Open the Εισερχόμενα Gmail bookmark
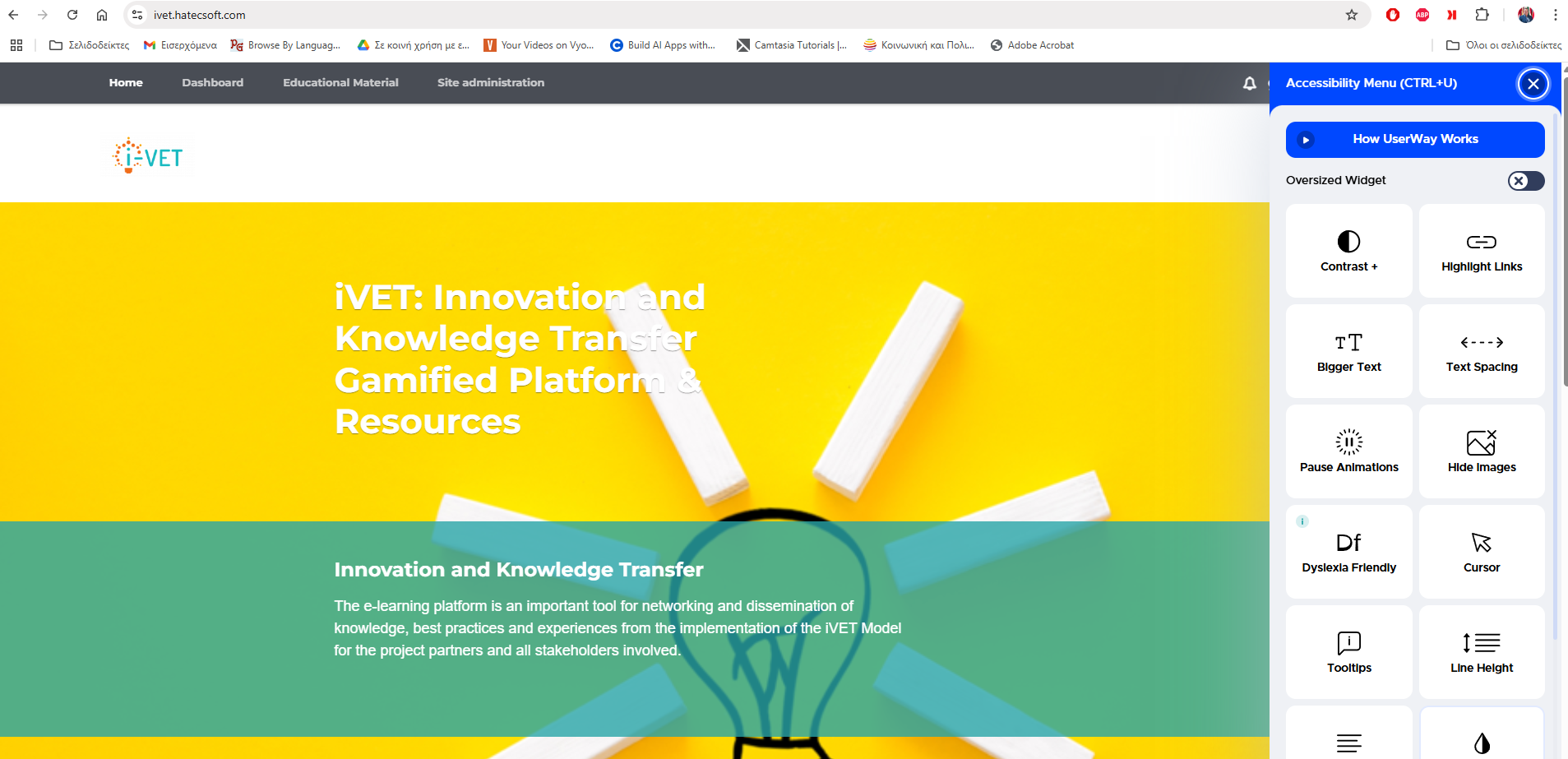This screenshot has height=759, width=1568. click(180, 45)
